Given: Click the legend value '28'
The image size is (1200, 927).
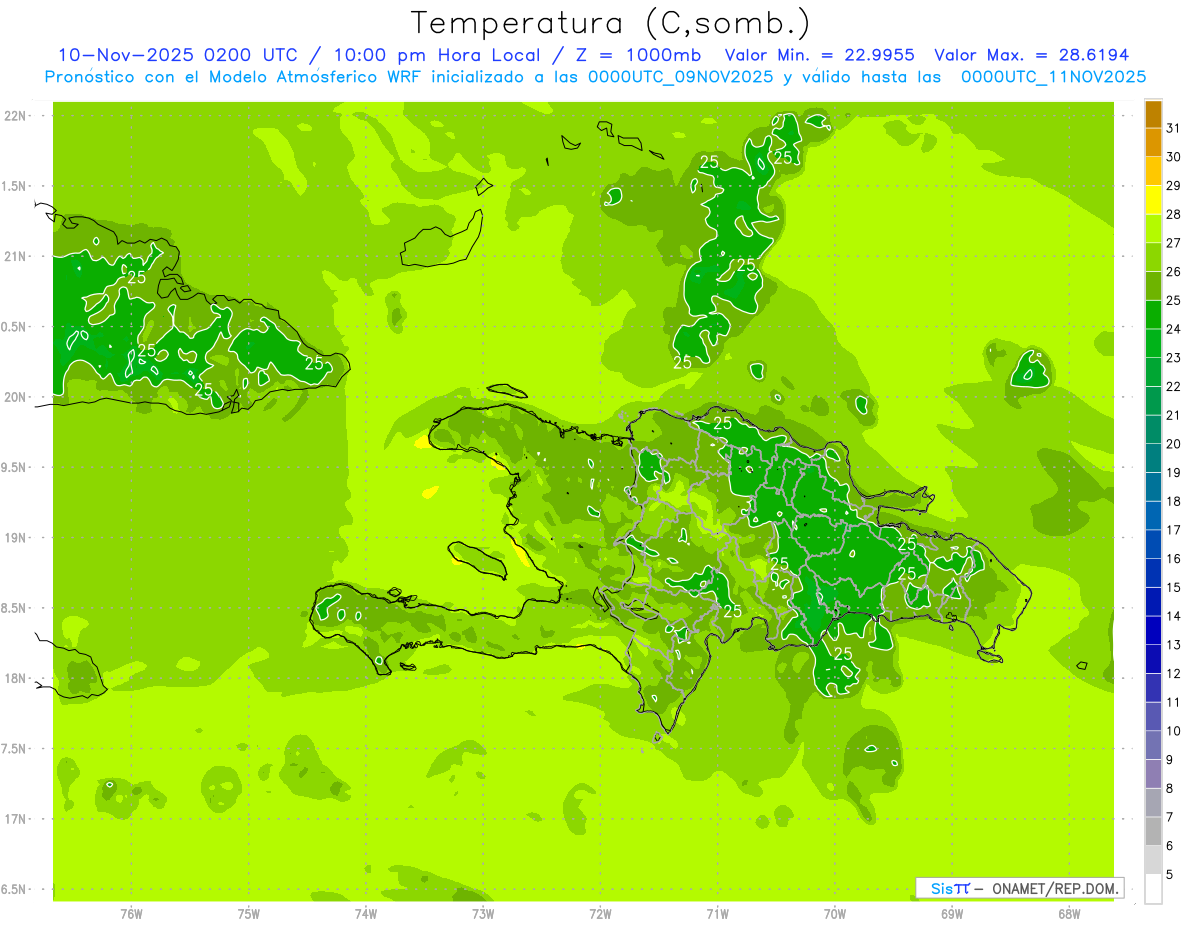Looking at the screenshot, I should (1174, 214).
